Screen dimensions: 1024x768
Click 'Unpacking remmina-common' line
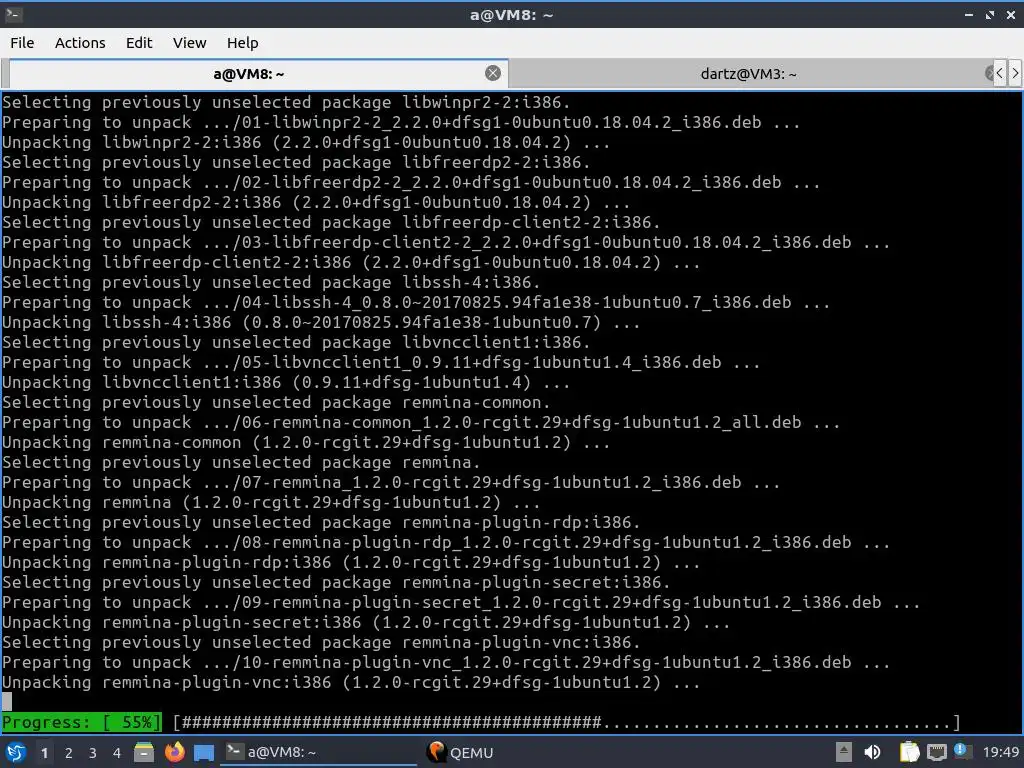[x=306, y=442]
